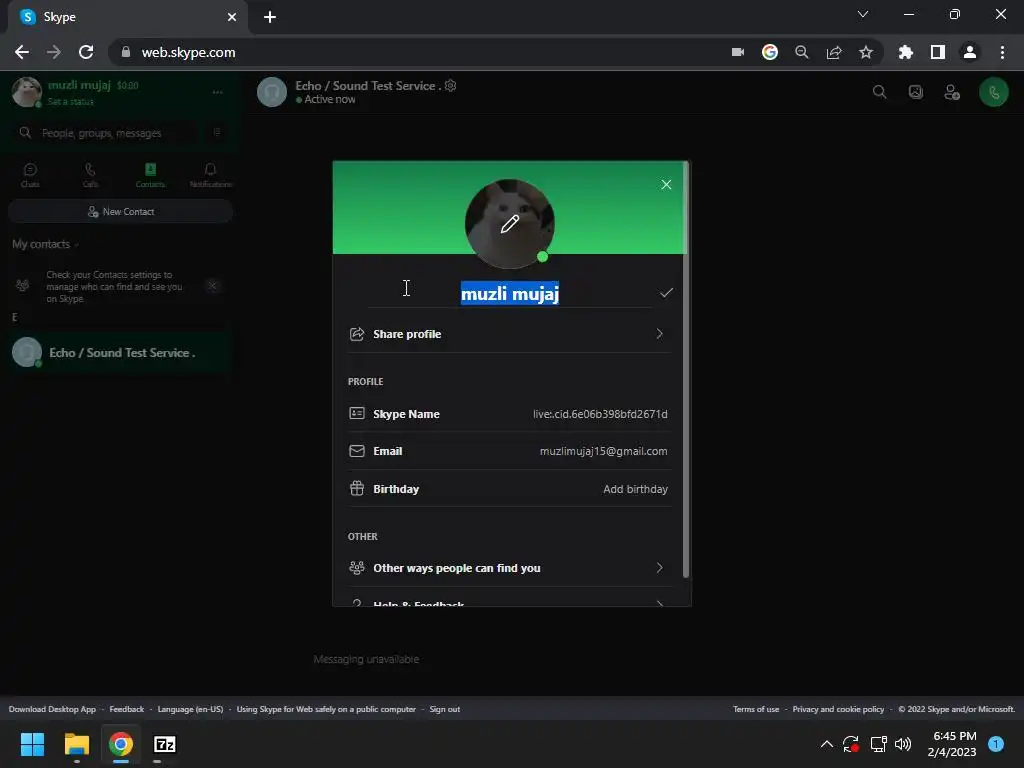The image size is (1024, 768).
Task: Click the zoom magnifier icon in address bar
Action: click(x=801, y=52)
